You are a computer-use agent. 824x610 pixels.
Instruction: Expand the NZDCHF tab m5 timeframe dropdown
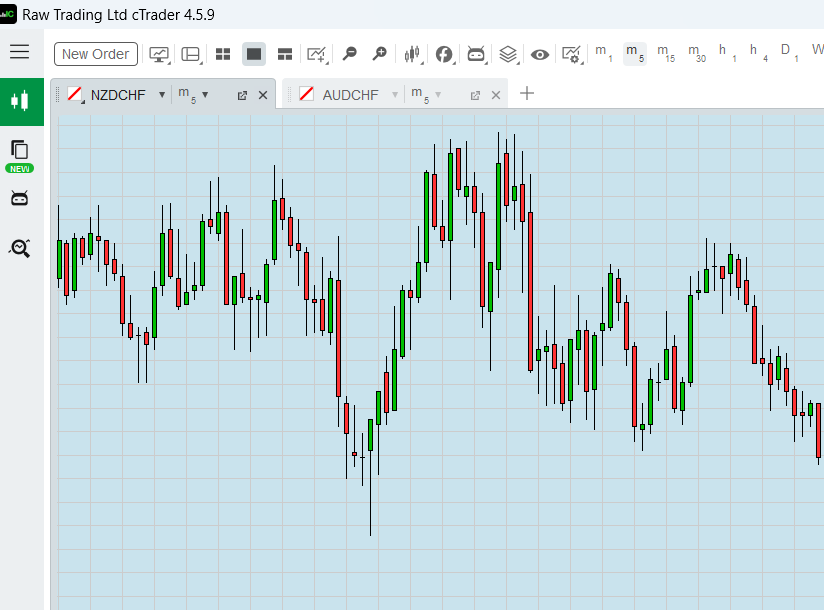(x=205, y=95)
